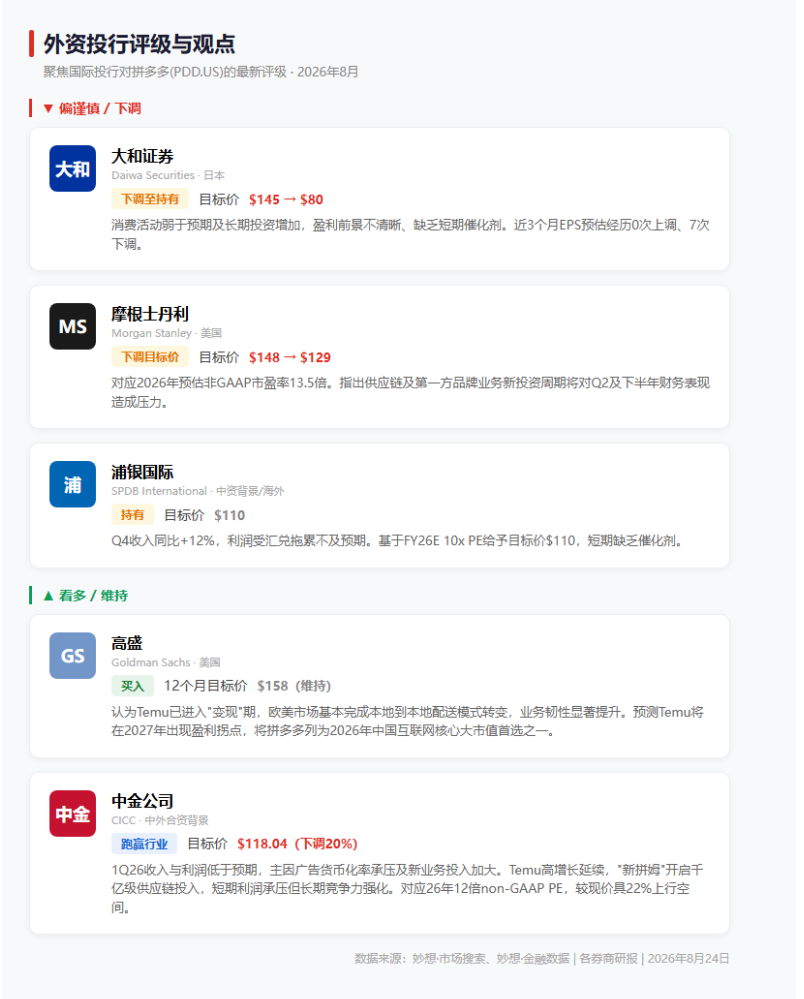804x999 pixels.
Task: Select the 下调目标价 rating tag
Action: tap(150, 357)
